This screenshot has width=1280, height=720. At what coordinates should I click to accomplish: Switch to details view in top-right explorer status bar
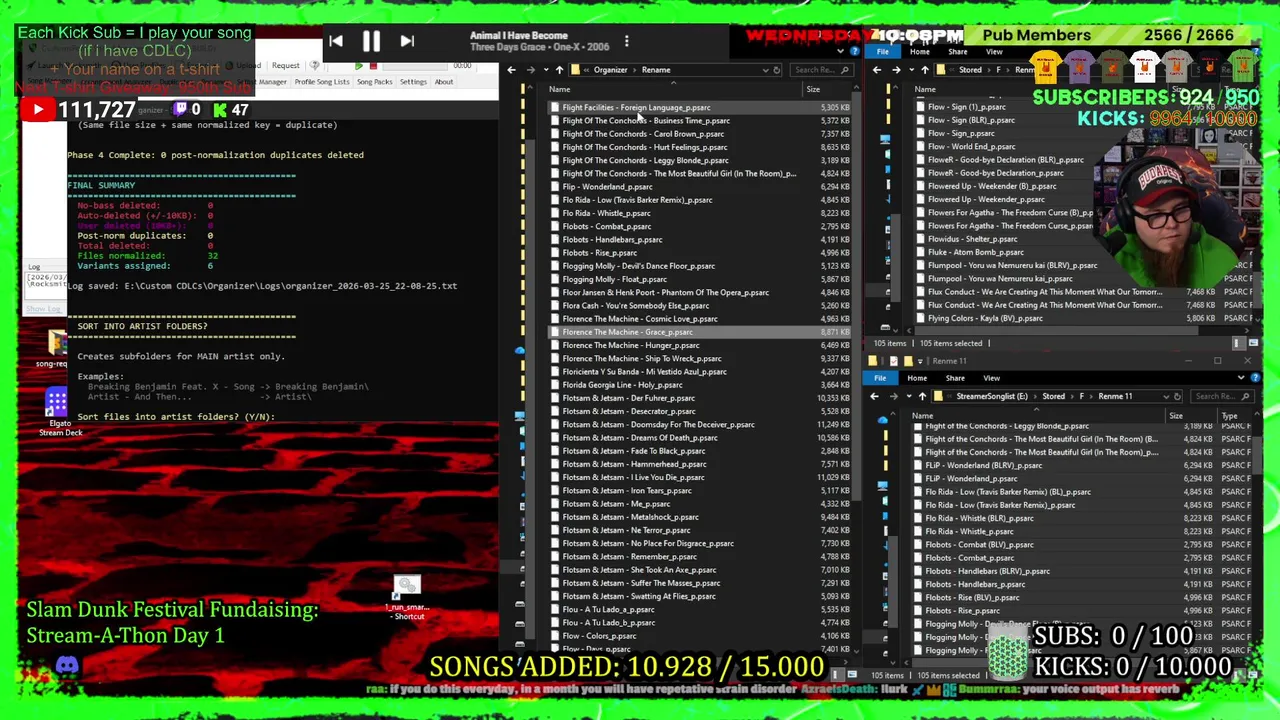pos(1240,343)
